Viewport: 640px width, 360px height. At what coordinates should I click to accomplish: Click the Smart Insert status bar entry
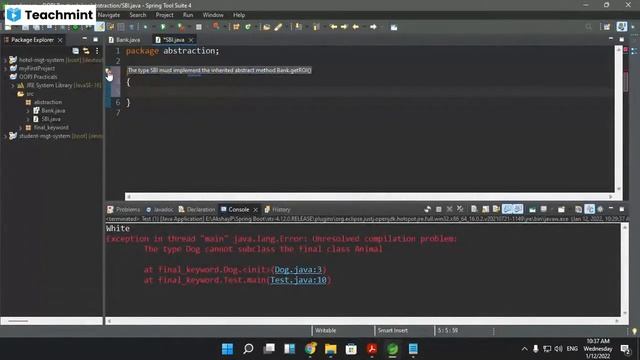point(393,331)
